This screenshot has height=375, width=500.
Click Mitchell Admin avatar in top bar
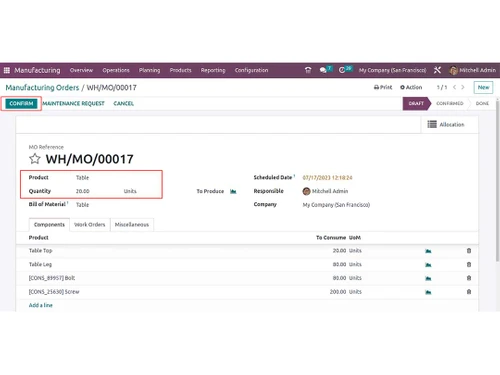[453, 70]
